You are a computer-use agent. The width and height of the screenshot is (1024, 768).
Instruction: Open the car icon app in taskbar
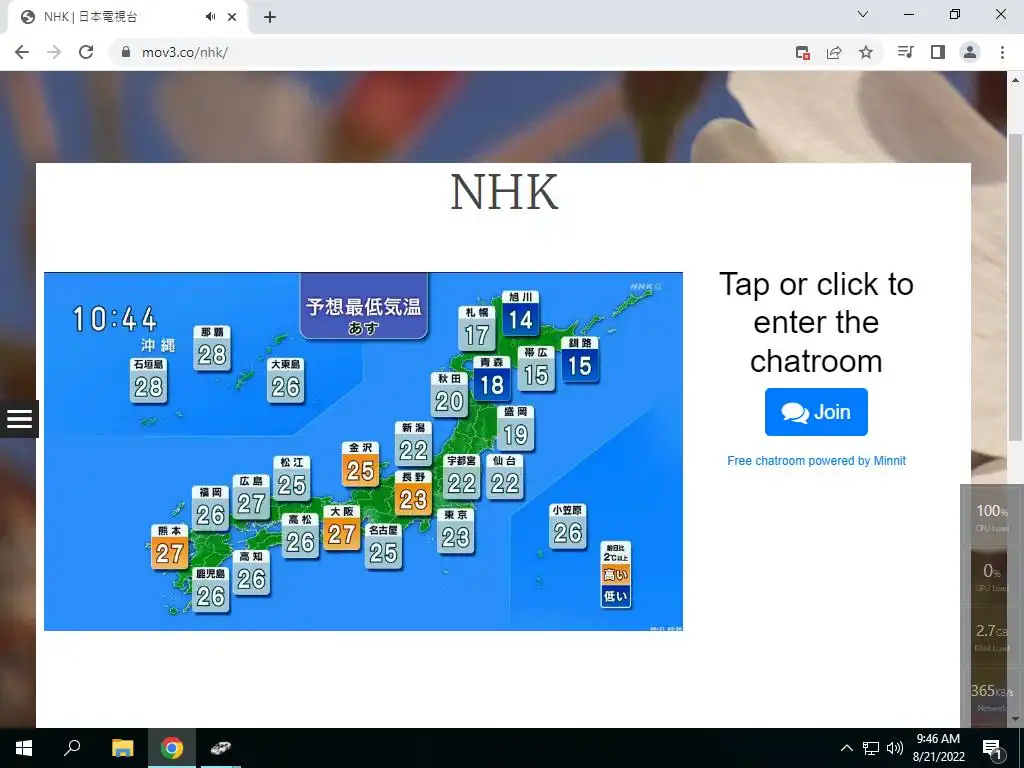tap(221, 748)
